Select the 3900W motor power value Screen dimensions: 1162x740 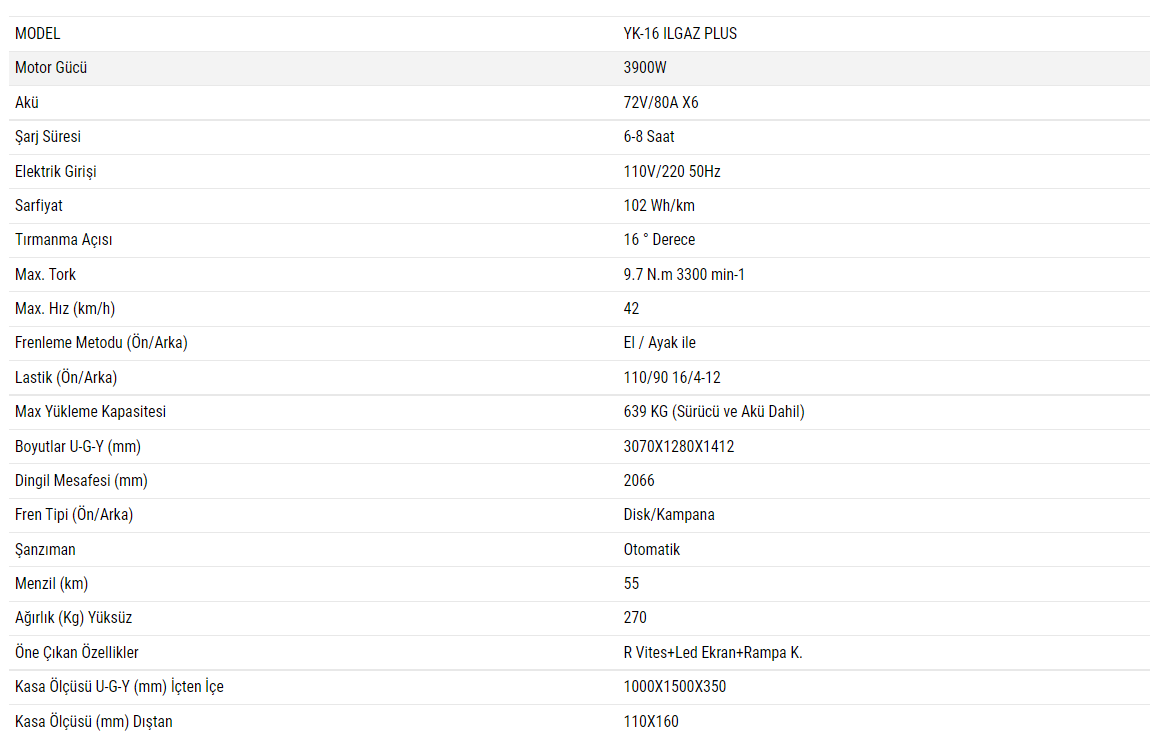645,68
